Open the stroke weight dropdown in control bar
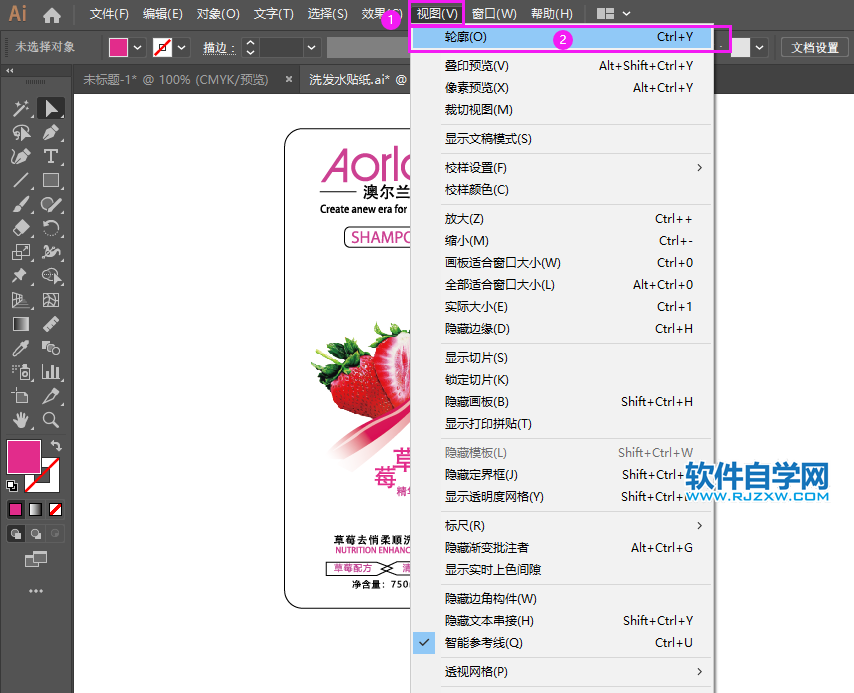The image size is (854, 693). [310, 48]
